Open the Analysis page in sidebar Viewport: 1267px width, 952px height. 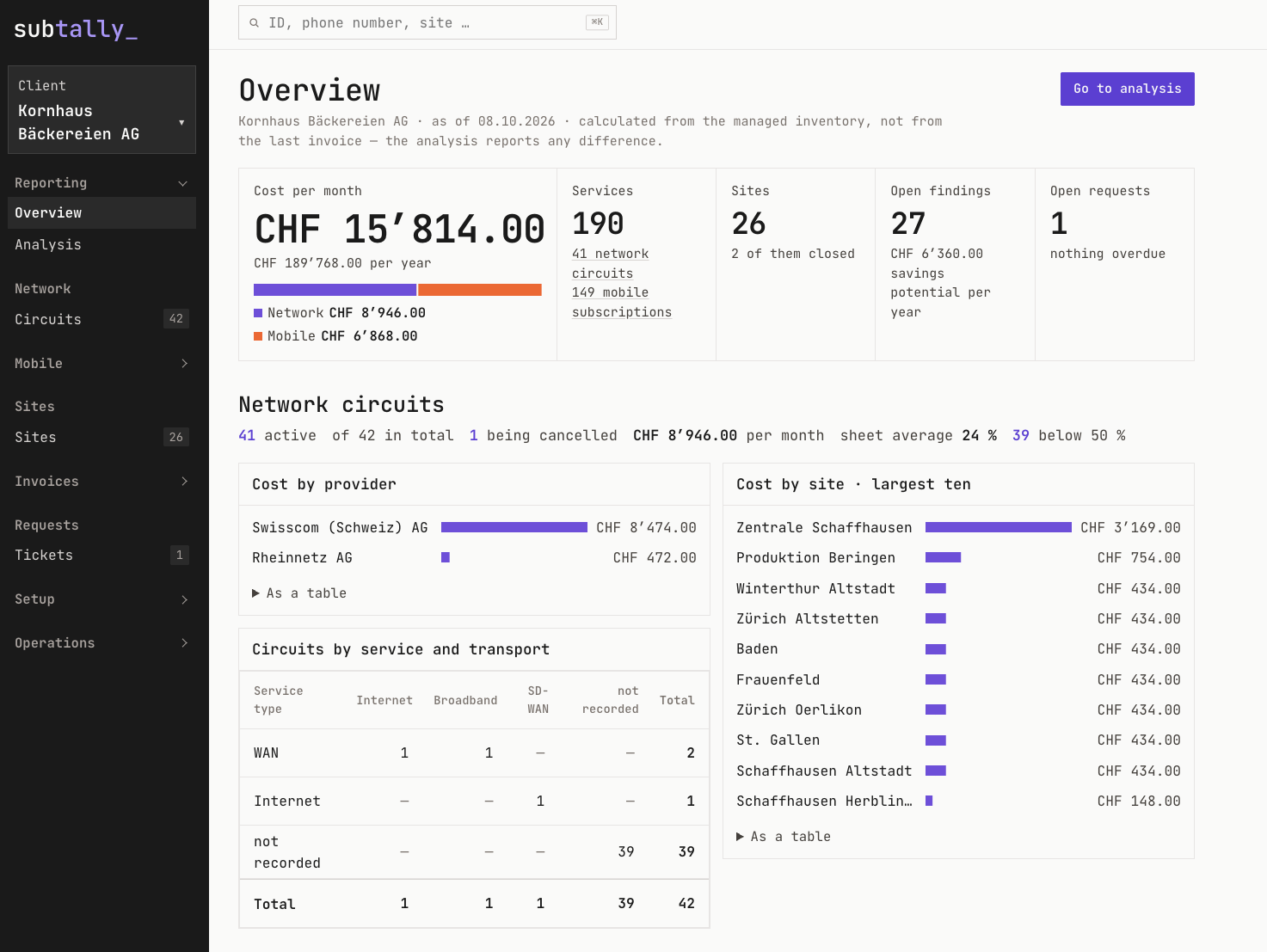coord(101,245)
